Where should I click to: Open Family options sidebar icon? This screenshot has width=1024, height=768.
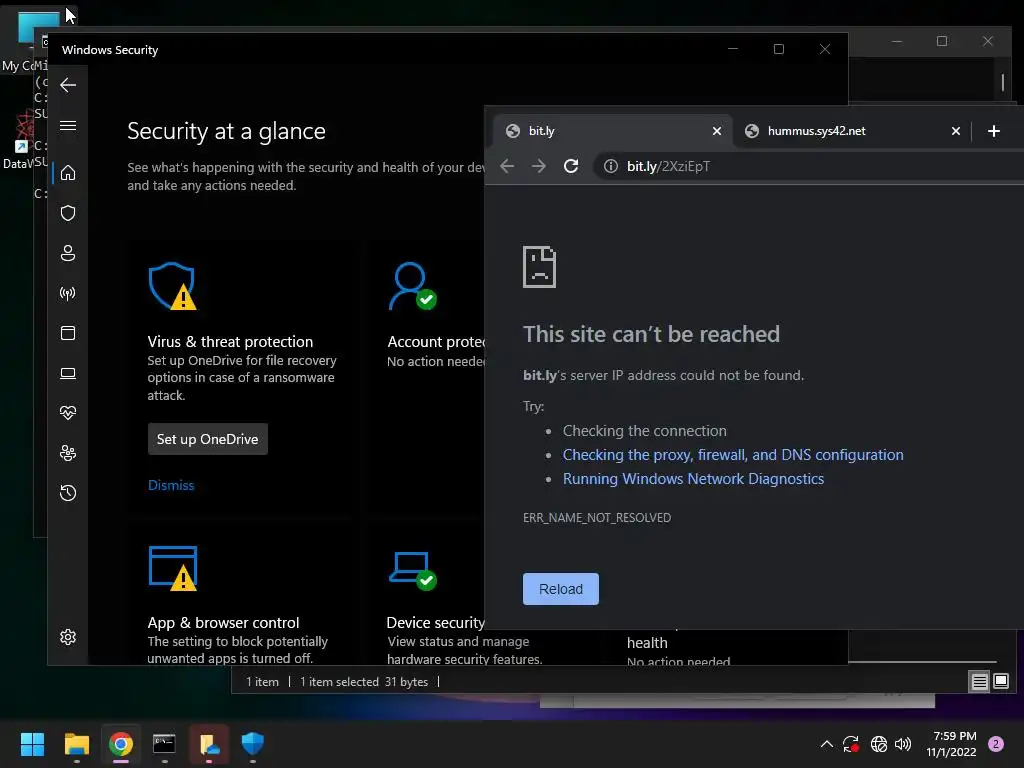(68, 453)
